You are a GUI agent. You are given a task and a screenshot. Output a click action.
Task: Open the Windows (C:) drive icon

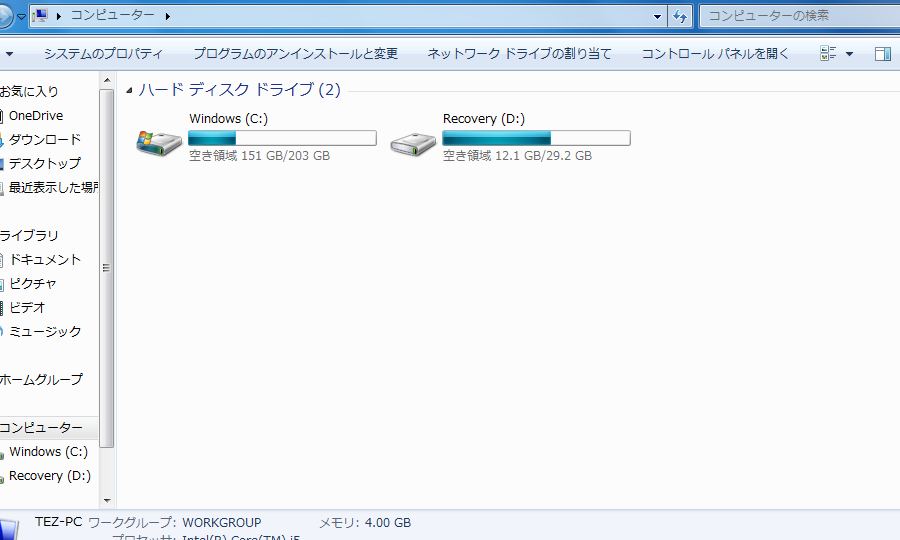tap(159, 143)
